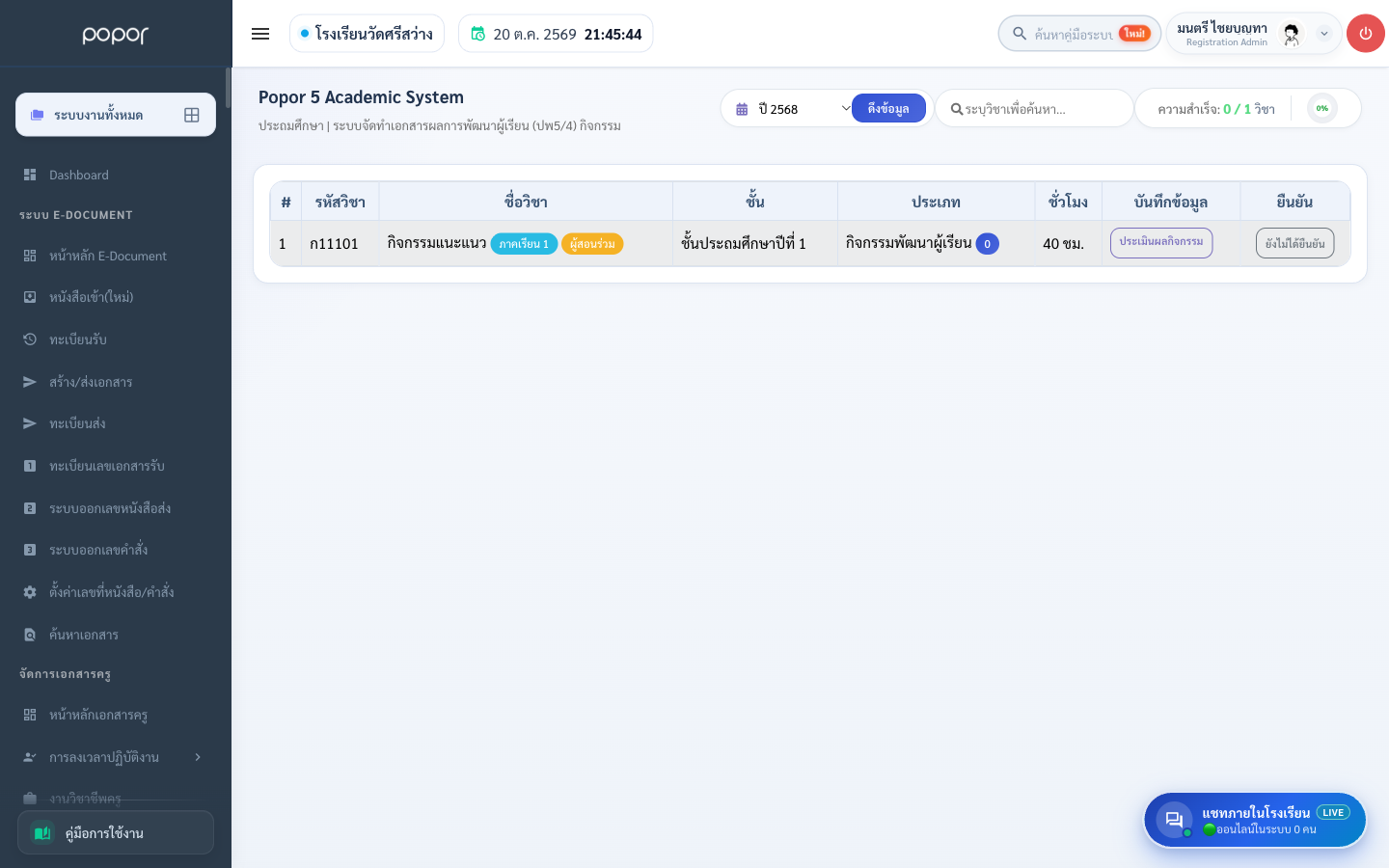Click the grid icon beside ระบบงานทั้งหมด
The image size is (1389, 868).
(192, 115)
